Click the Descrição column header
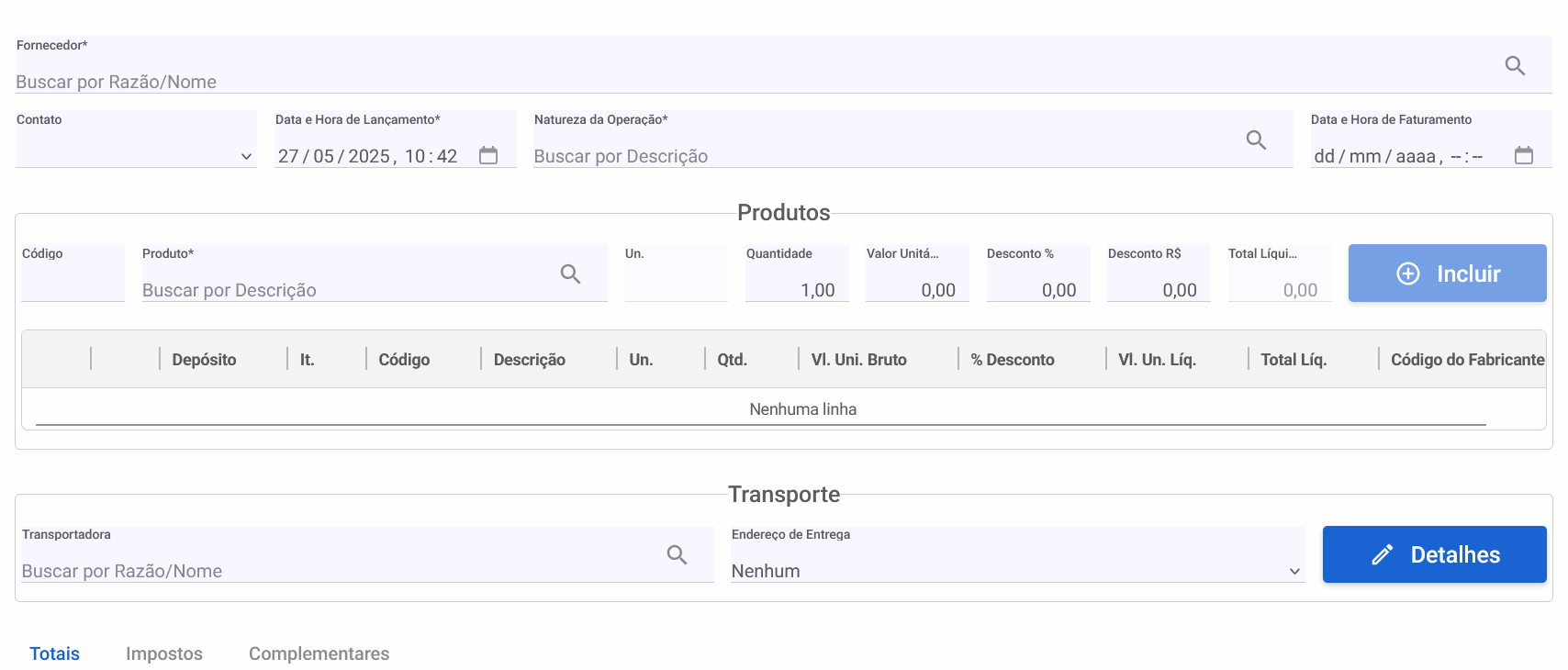 pyautogui.click(x=530, y=360)
